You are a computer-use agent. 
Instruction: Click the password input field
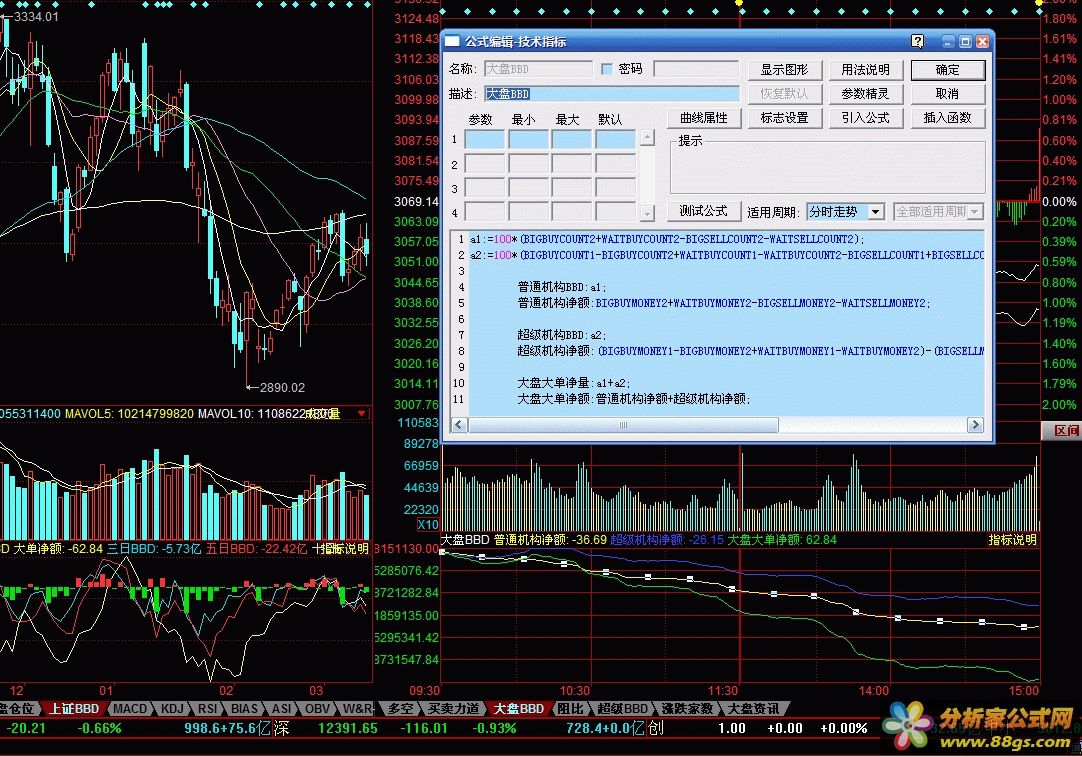pos(696,69)
